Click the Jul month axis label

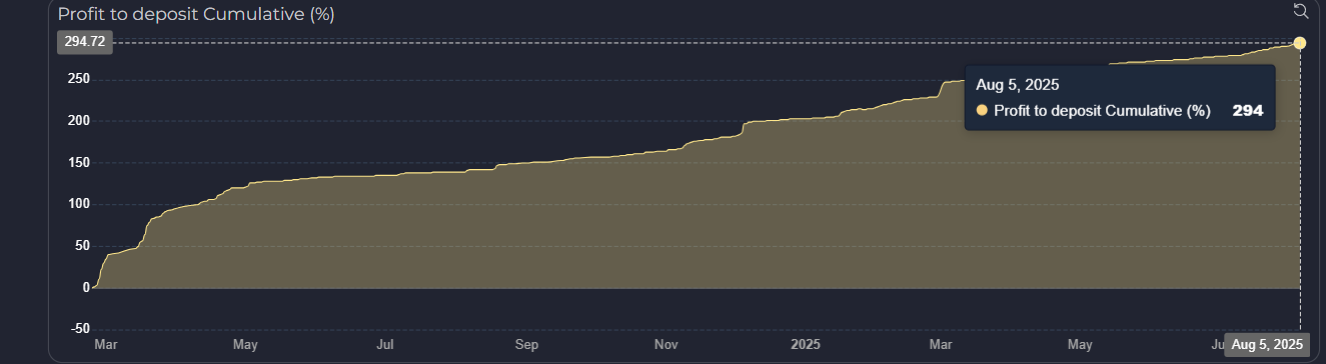(385, 344)
